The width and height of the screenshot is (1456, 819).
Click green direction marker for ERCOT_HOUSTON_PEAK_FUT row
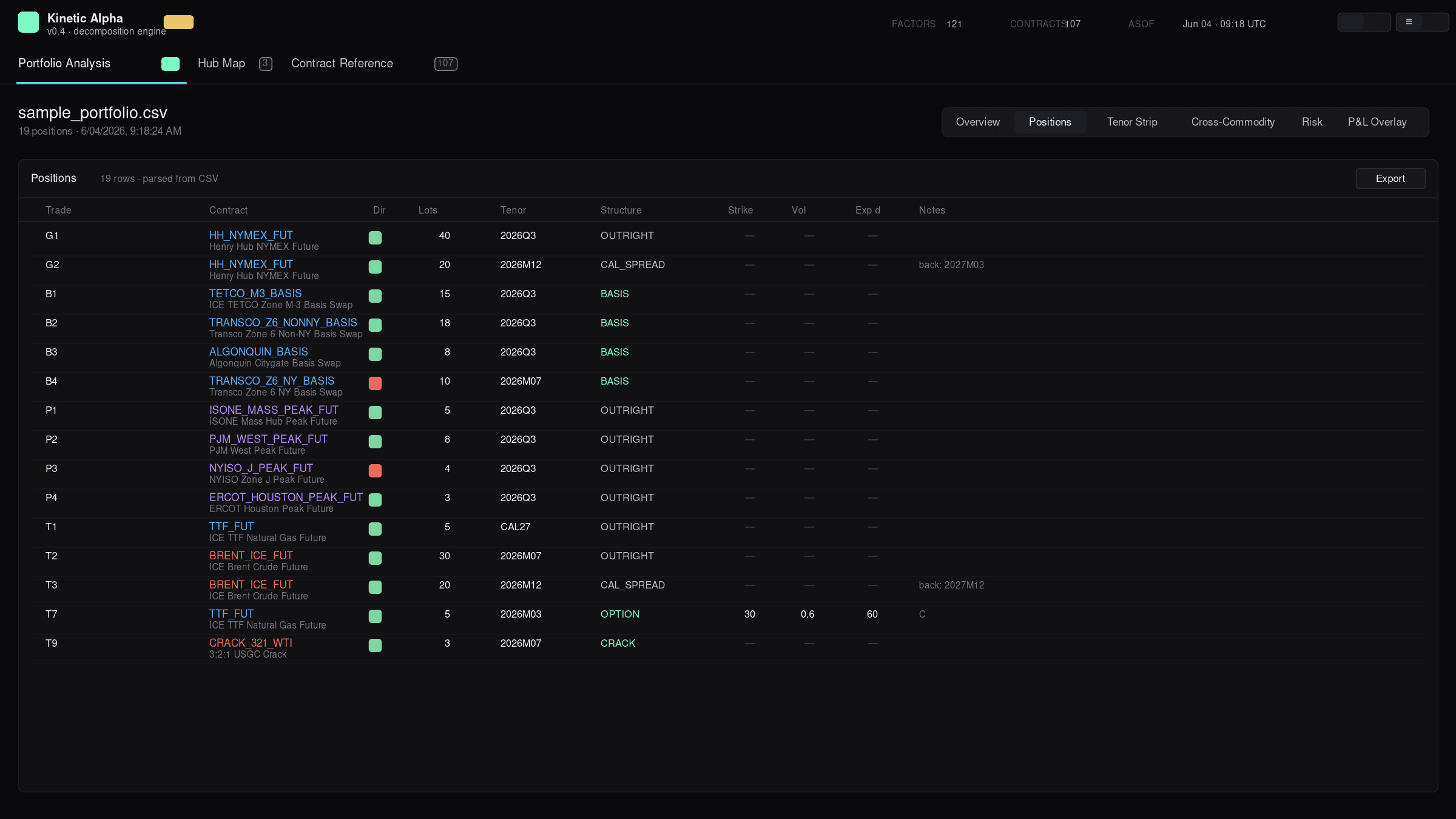pos(376,500)
